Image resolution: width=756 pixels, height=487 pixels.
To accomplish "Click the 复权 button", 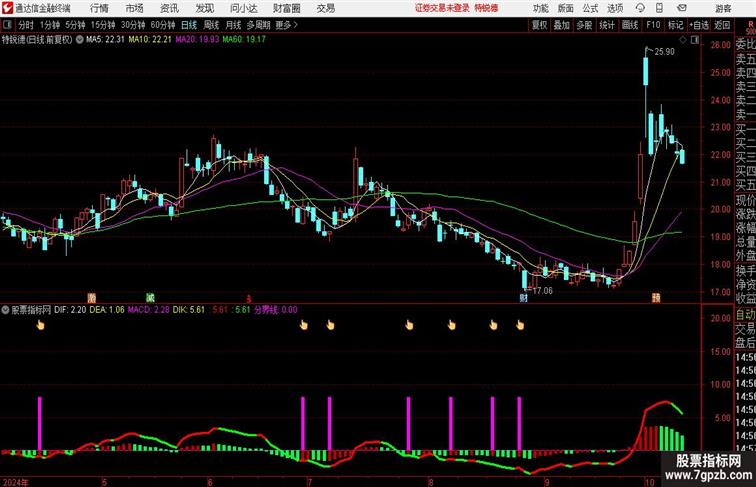I will [x=540, y=25].
